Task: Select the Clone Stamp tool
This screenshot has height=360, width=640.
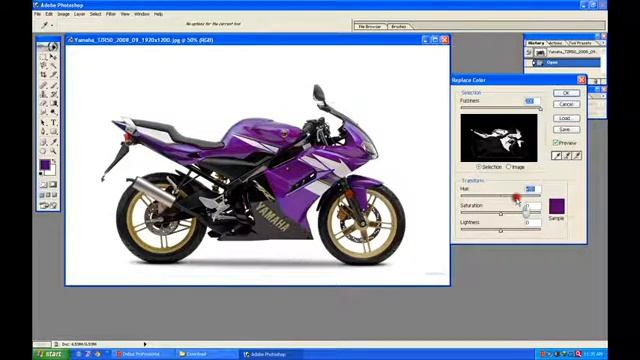Action: coord(43,94)
